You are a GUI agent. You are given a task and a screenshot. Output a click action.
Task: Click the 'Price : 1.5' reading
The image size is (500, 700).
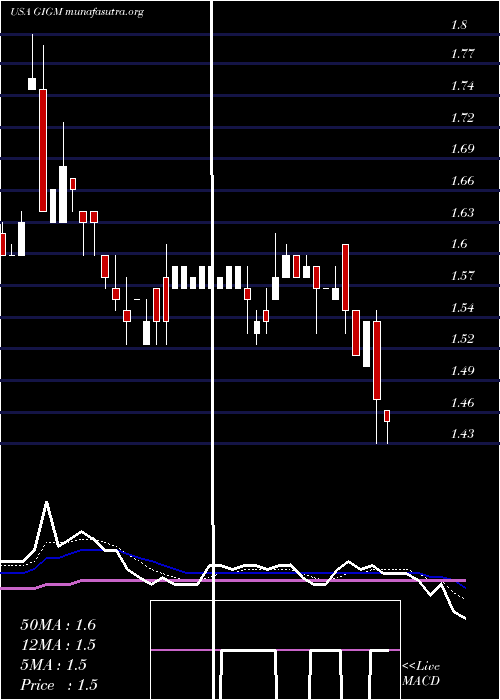[x=59, y=685]
